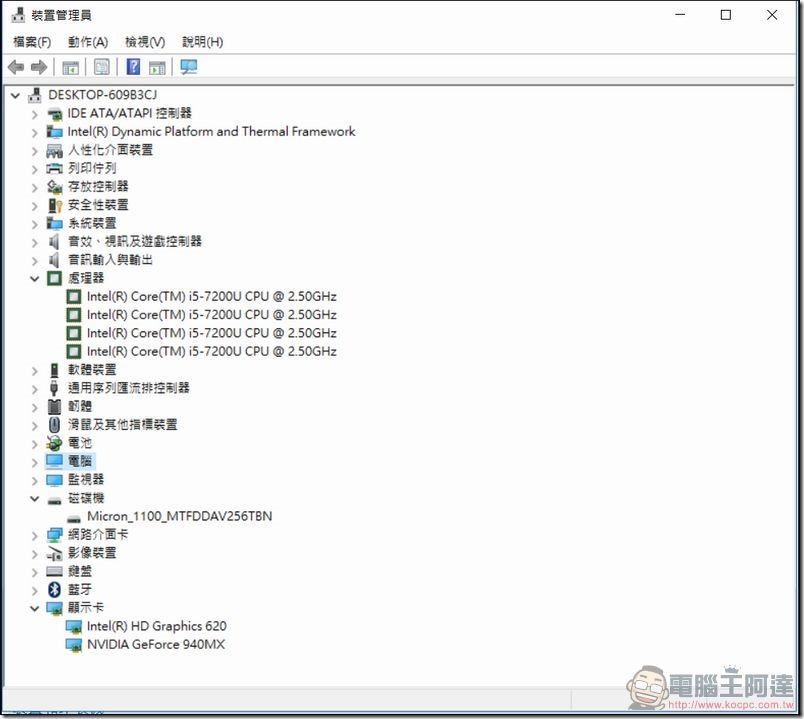Viewport: 804px width, 719px height.
Task: Select the speaker icon beside 音效、視訊及遊戲控制器
Action: (x=54, y=242)
